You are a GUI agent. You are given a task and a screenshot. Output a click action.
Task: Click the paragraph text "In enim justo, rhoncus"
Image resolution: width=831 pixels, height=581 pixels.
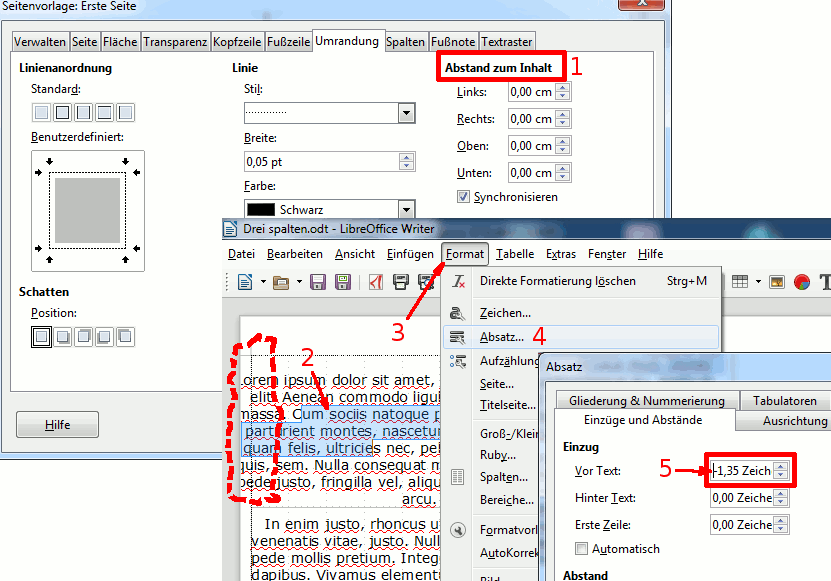[345, 524]
